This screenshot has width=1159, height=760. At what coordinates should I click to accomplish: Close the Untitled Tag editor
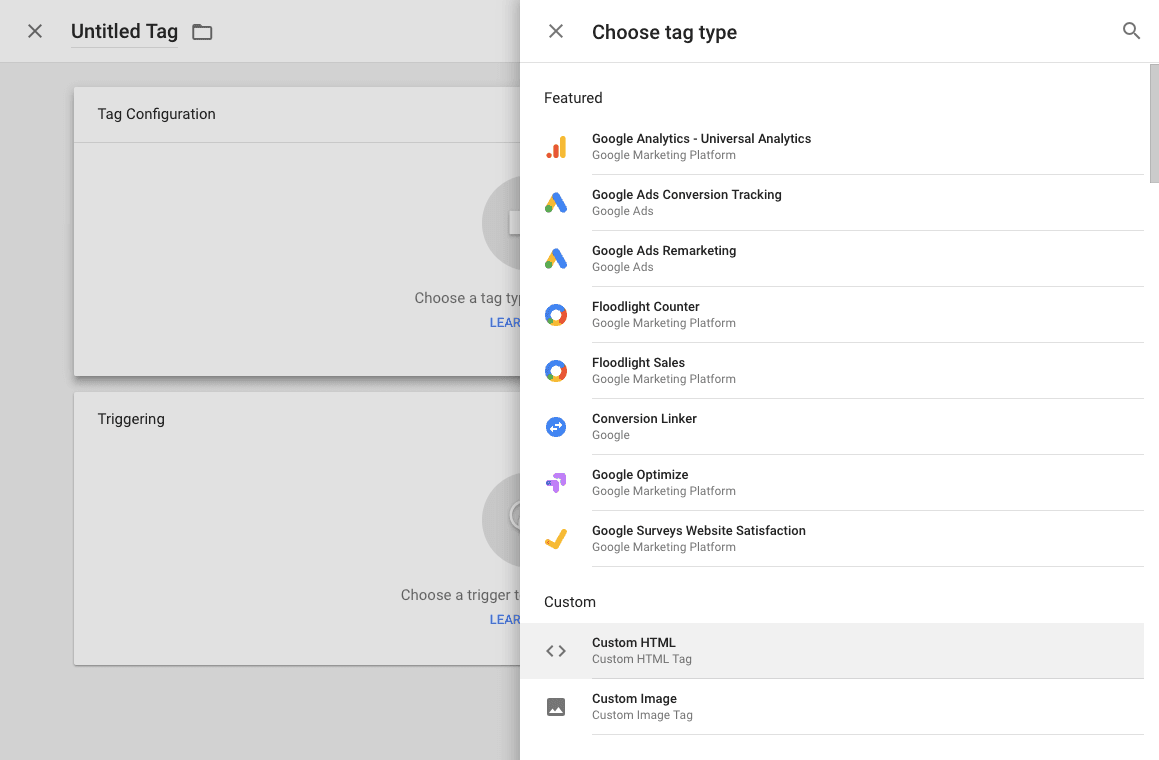tap(35, 31)
